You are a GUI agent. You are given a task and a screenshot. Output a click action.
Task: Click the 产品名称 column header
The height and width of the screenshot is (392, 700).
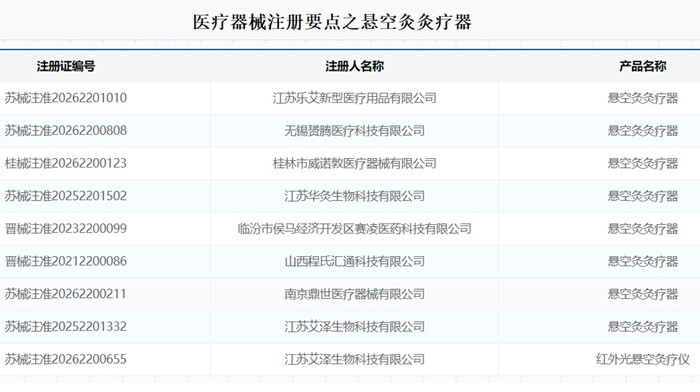(643, 67)
